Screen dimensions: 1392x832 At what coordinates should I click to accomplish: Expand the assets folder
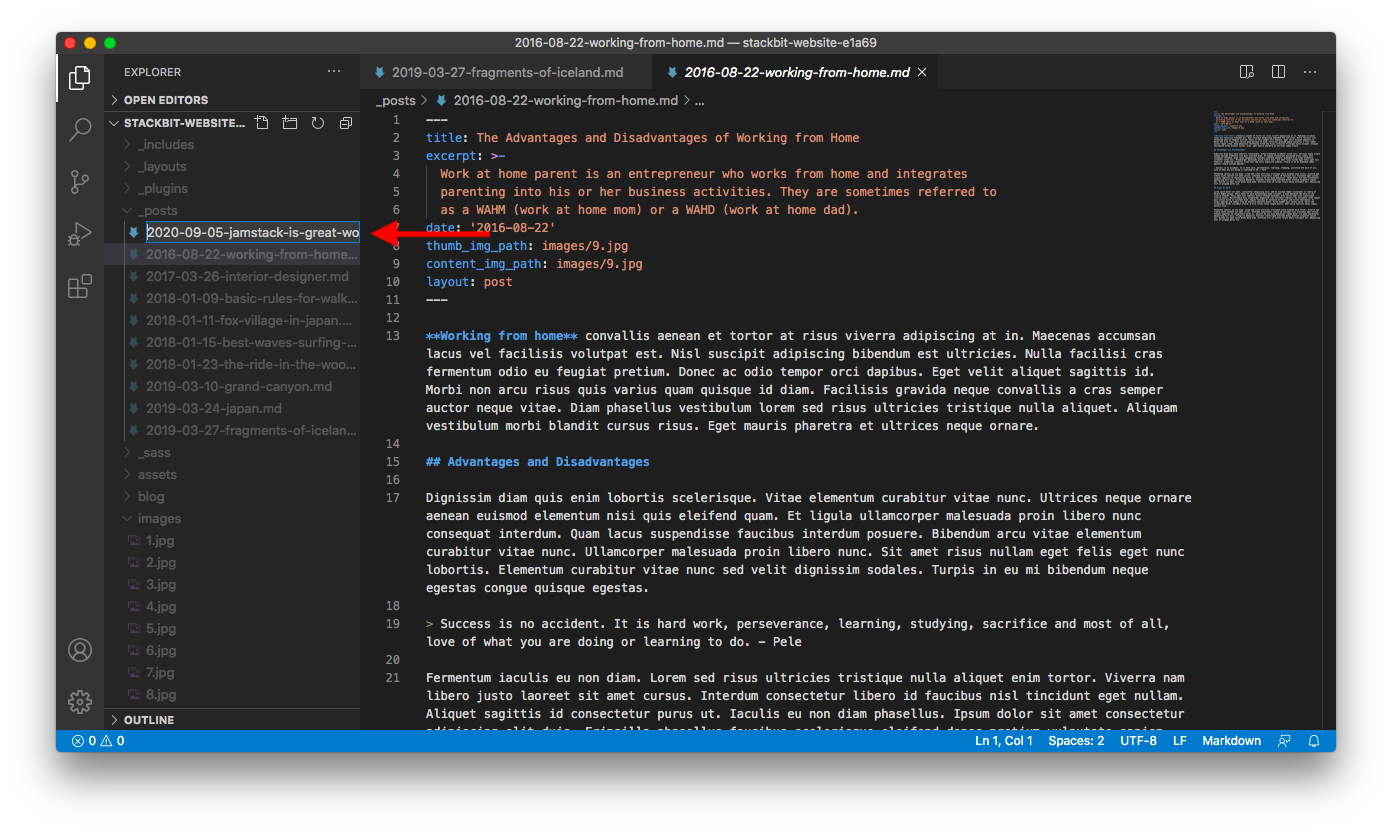(232, 474)
